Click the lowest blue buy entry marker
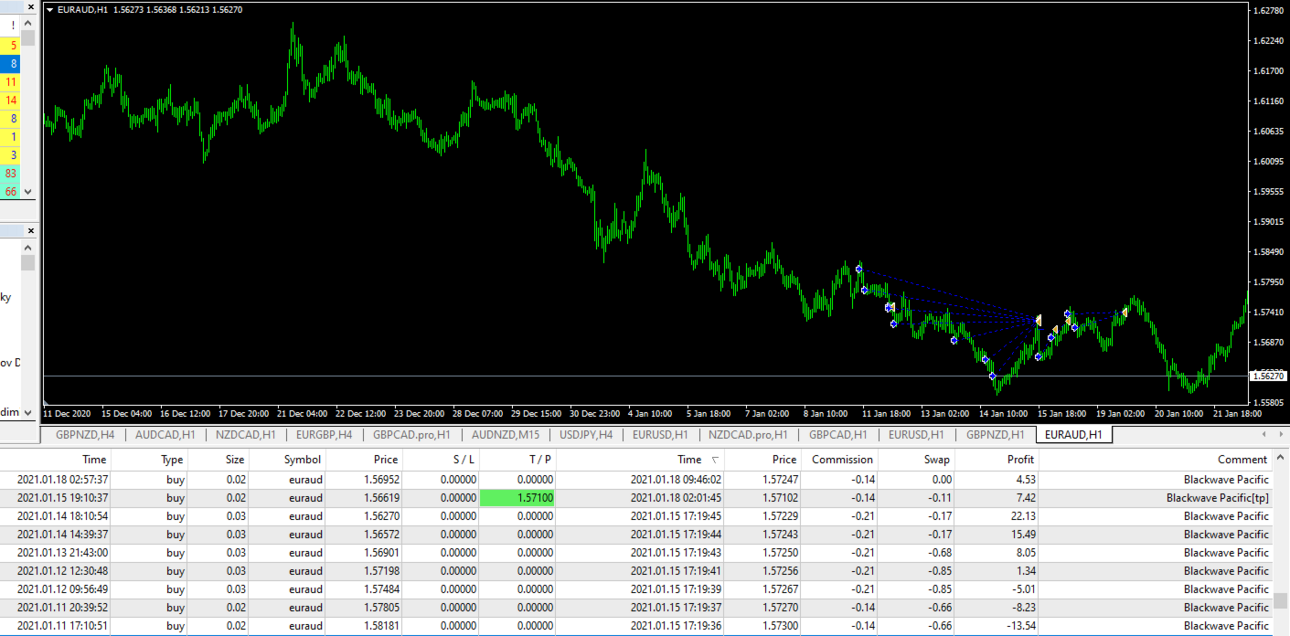The image size is (1290, 636). pos(993,377)
